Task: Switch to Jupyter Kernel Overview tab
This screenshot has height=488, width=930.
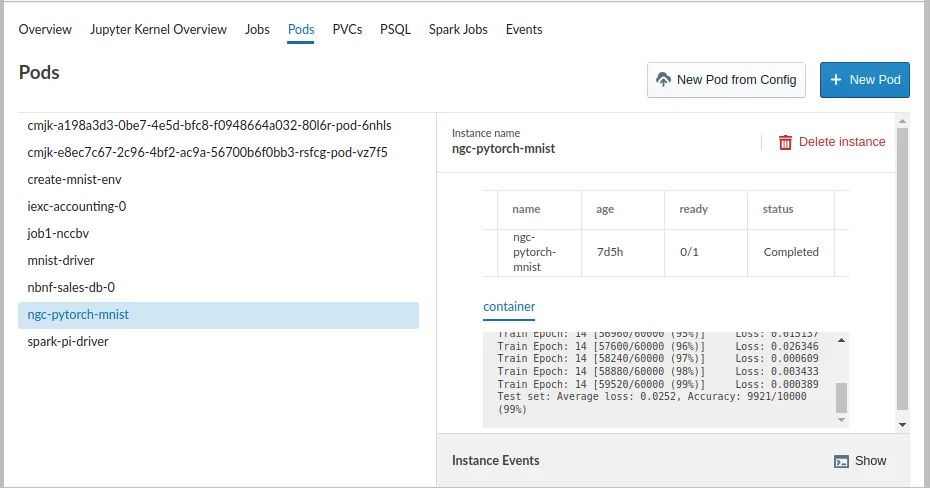Action: pyautogui.click(x=158, y=30)
